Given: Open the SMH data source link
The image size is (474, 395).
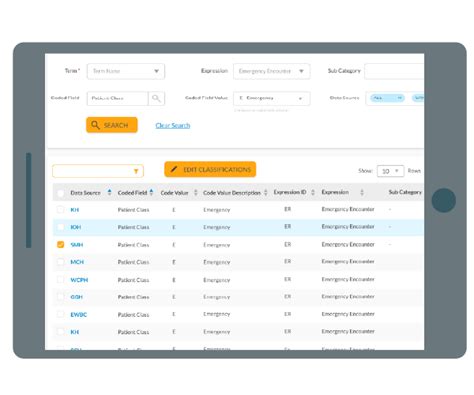Looking at the screenshot, I should (x=77, y=245).
